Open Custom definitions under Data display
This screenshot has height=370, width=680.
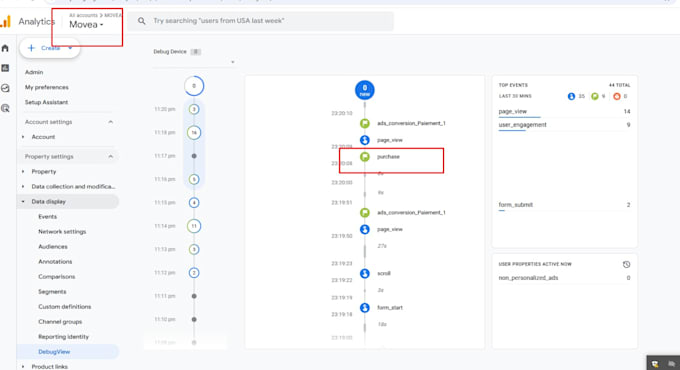pyautogui.click(x=65, y=307)
